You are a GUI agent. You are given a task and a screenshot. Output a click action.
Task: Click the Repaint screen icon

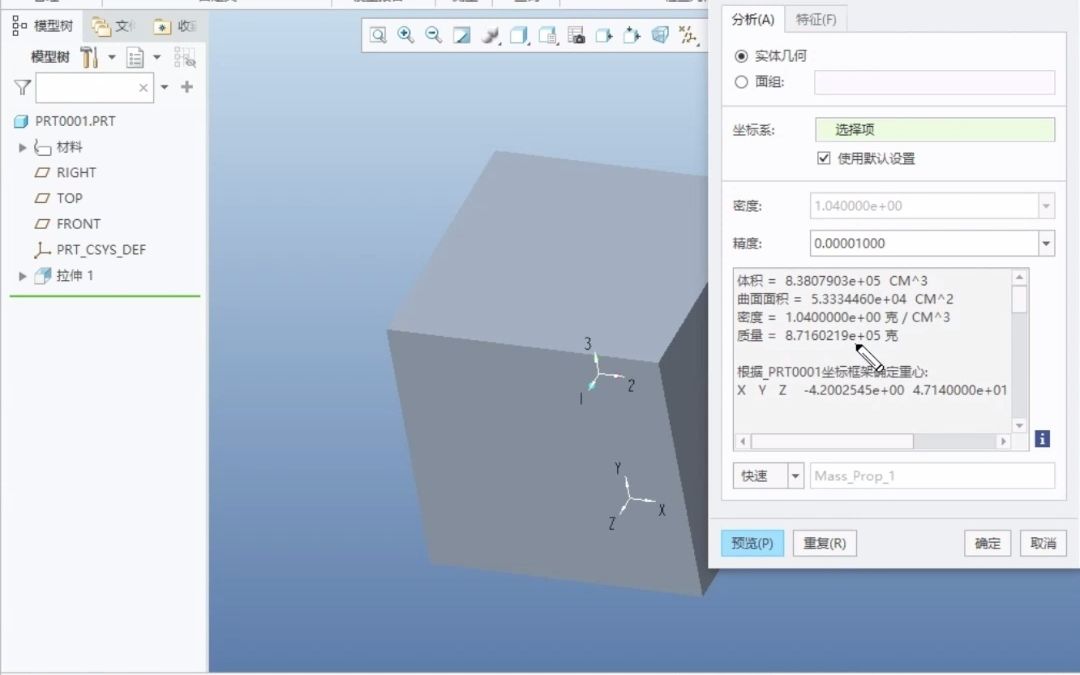pyautogui.click(x=462, y=36)
